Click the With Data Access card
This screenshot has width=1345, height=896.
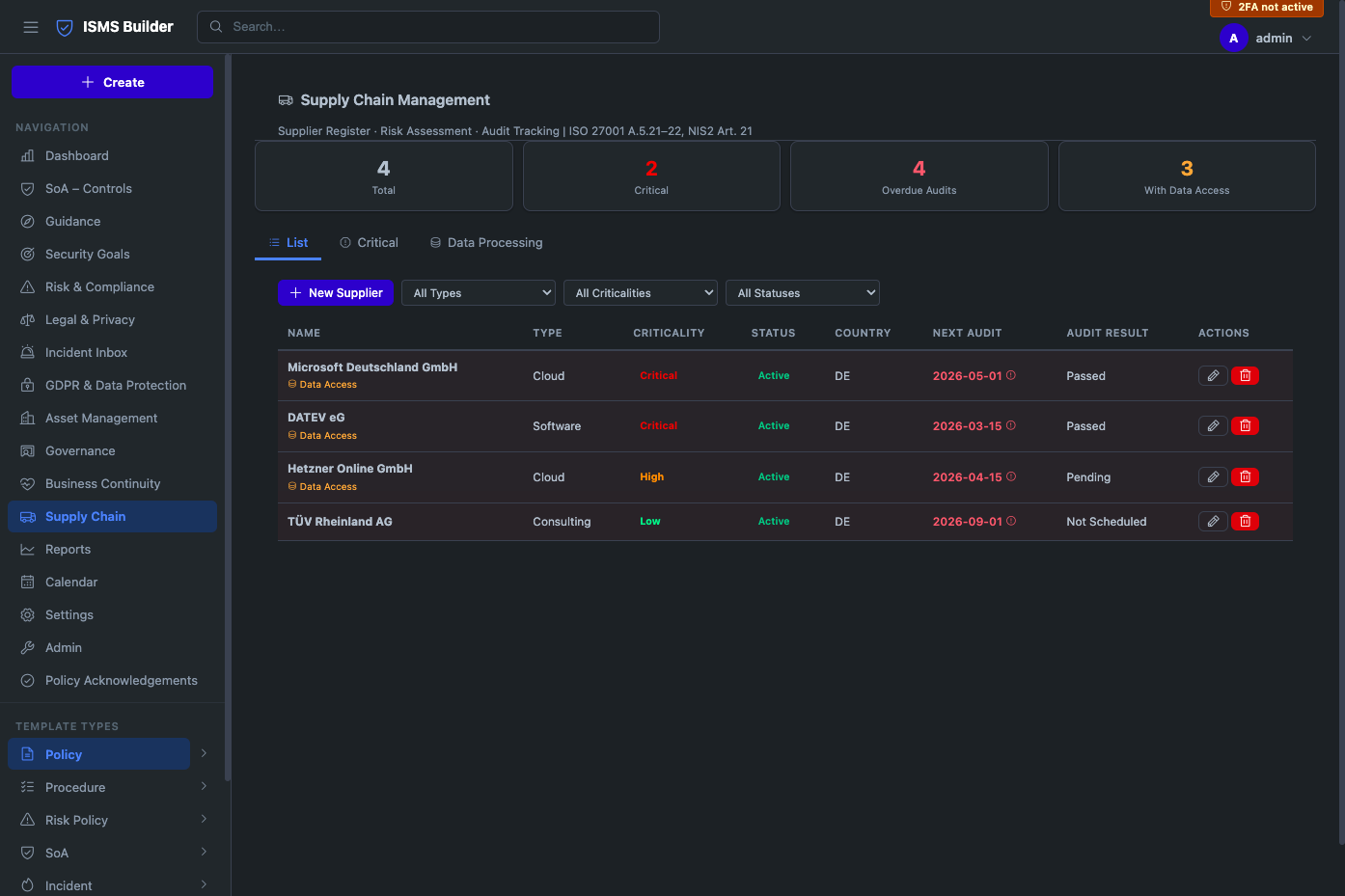pyautogui.click(x=1187, y=176)
